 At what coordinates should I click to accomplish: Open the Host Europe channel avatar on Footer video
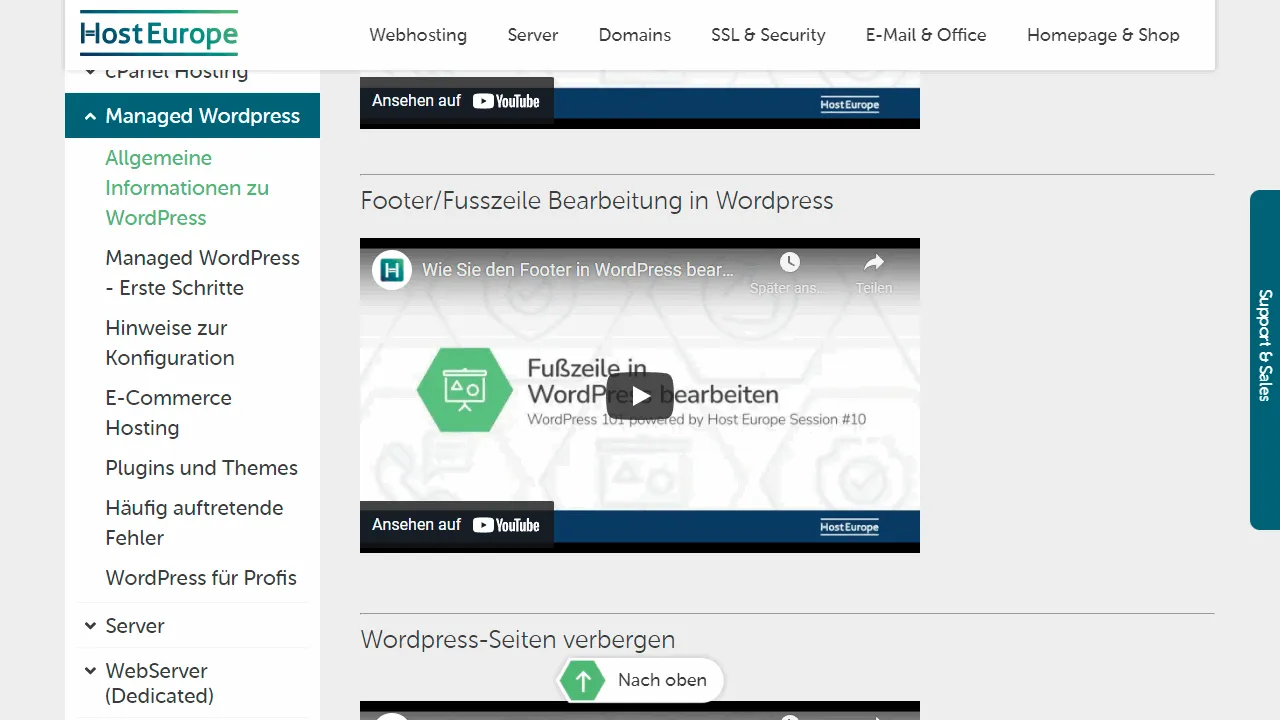point(392,270)
